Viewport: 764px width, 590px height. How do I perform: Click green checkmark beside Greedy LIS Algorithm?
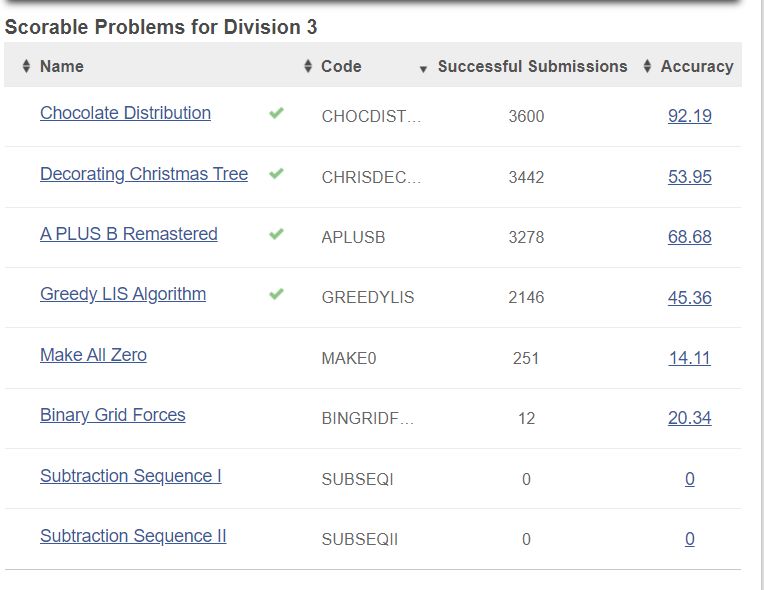click(277, 294)
